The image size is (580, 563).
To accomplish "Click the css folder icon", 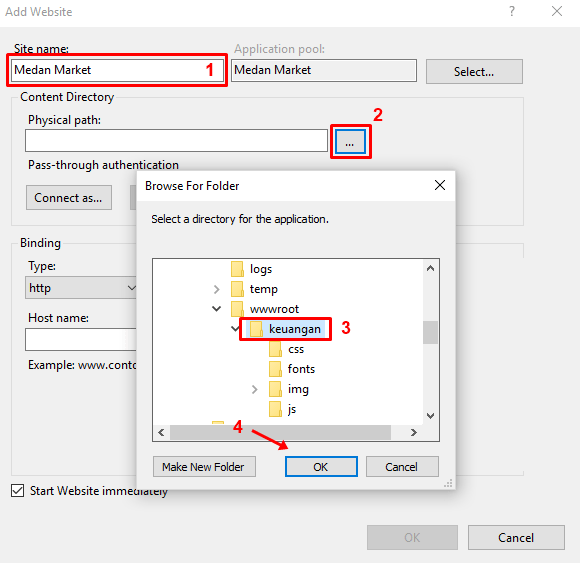I will click(x=276, y=349).
